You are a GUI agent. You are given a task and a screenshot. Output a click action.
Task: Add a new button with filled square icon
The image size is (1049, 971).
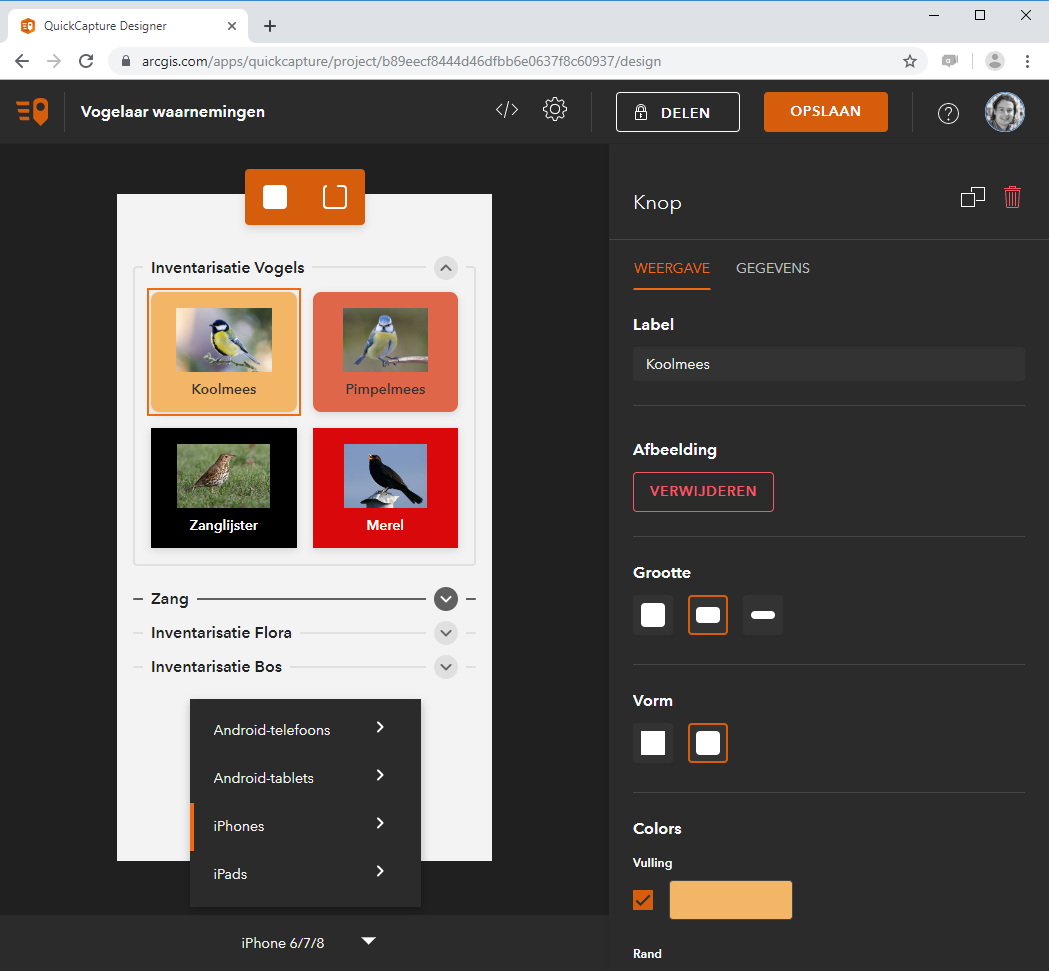click(x=275, y=197)
